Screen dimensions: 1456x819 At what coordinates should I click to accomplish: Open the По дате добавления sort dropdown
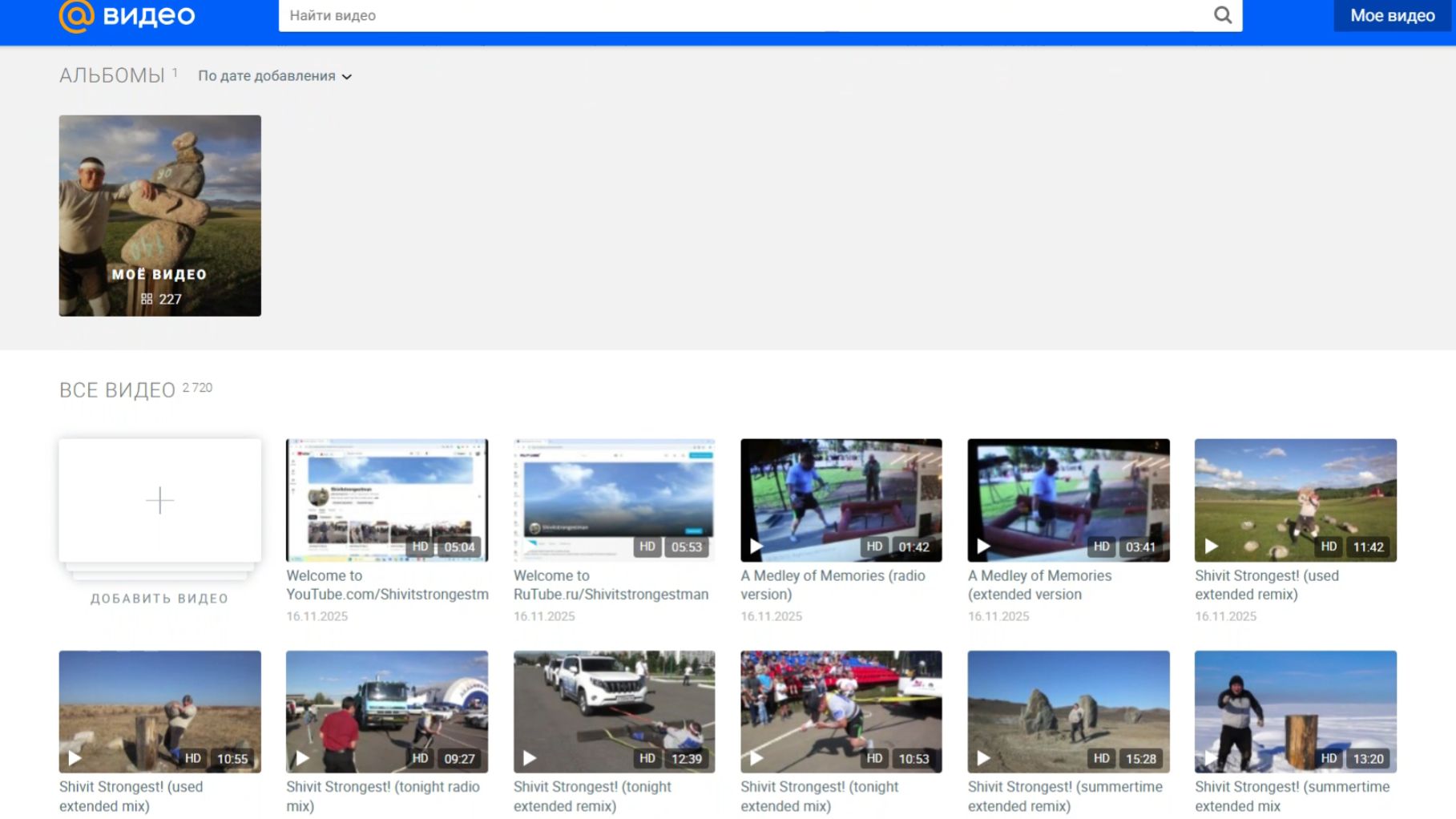coord(274,76)
